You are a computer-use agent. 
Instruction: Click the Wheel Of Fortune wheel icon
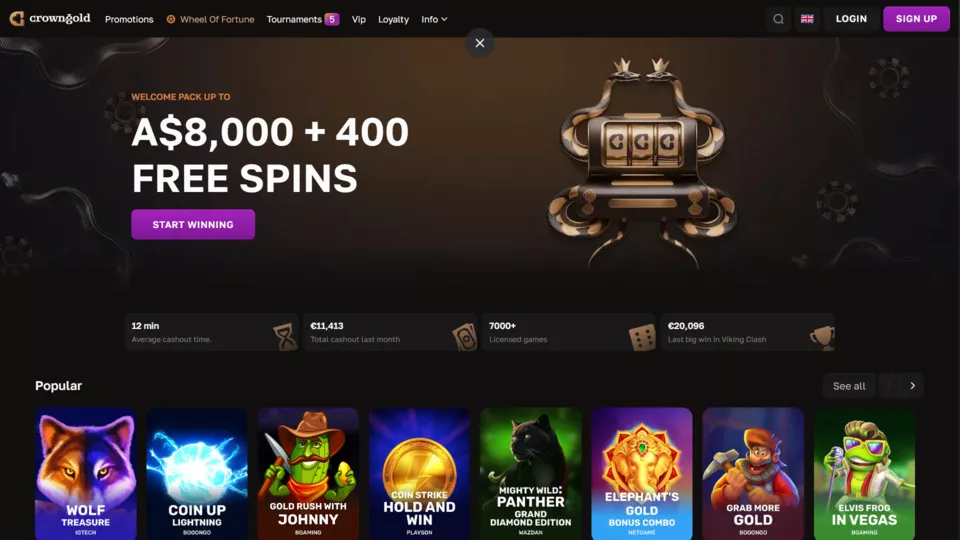pyautogui.click(x=171, y=19)
